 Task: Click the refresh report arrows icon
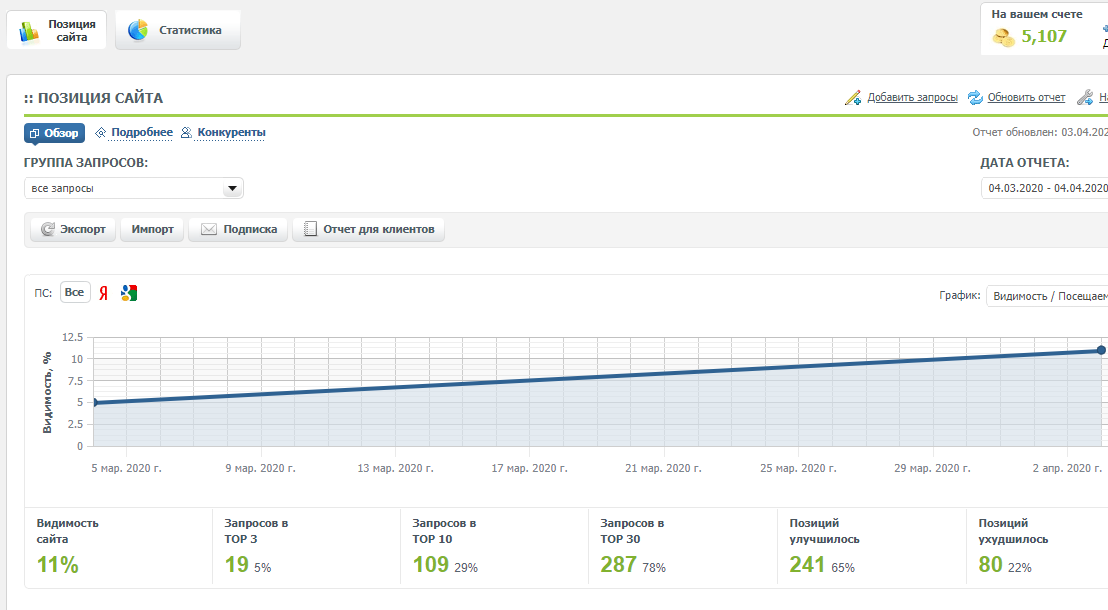point(975,98)
